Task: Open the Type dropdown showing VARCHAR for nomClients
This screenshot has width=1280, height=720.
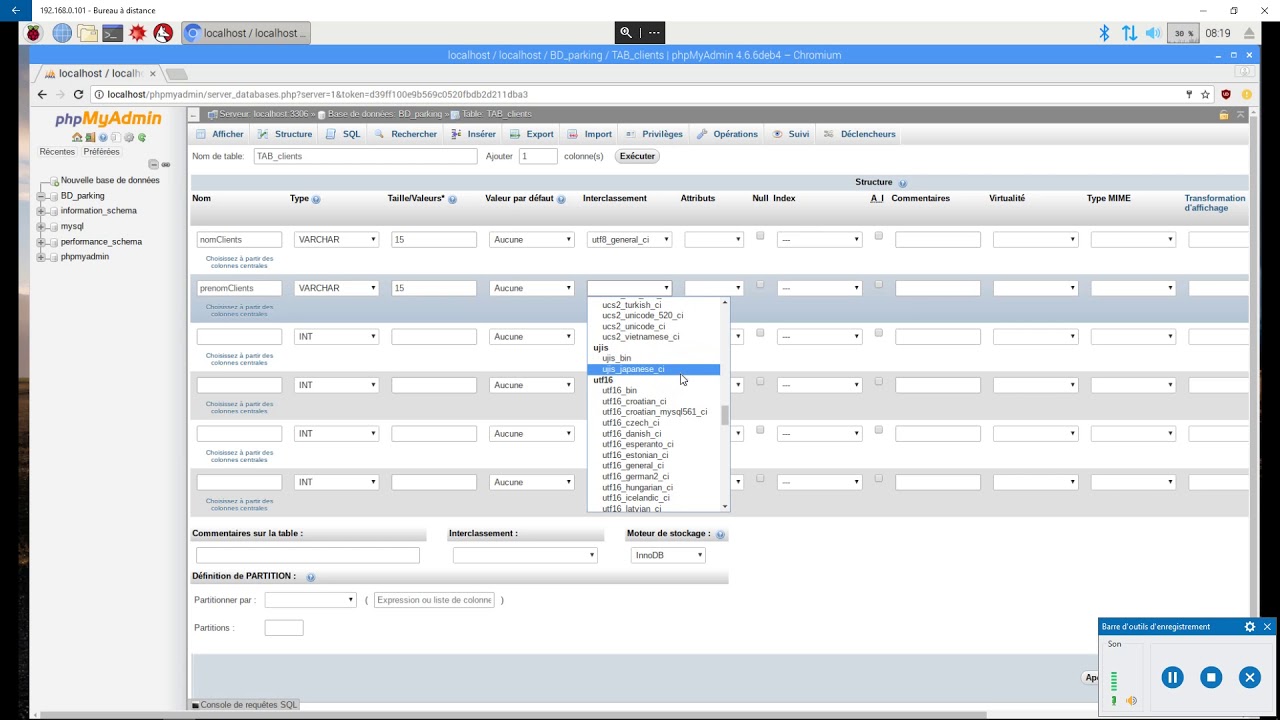Action: 335,239
